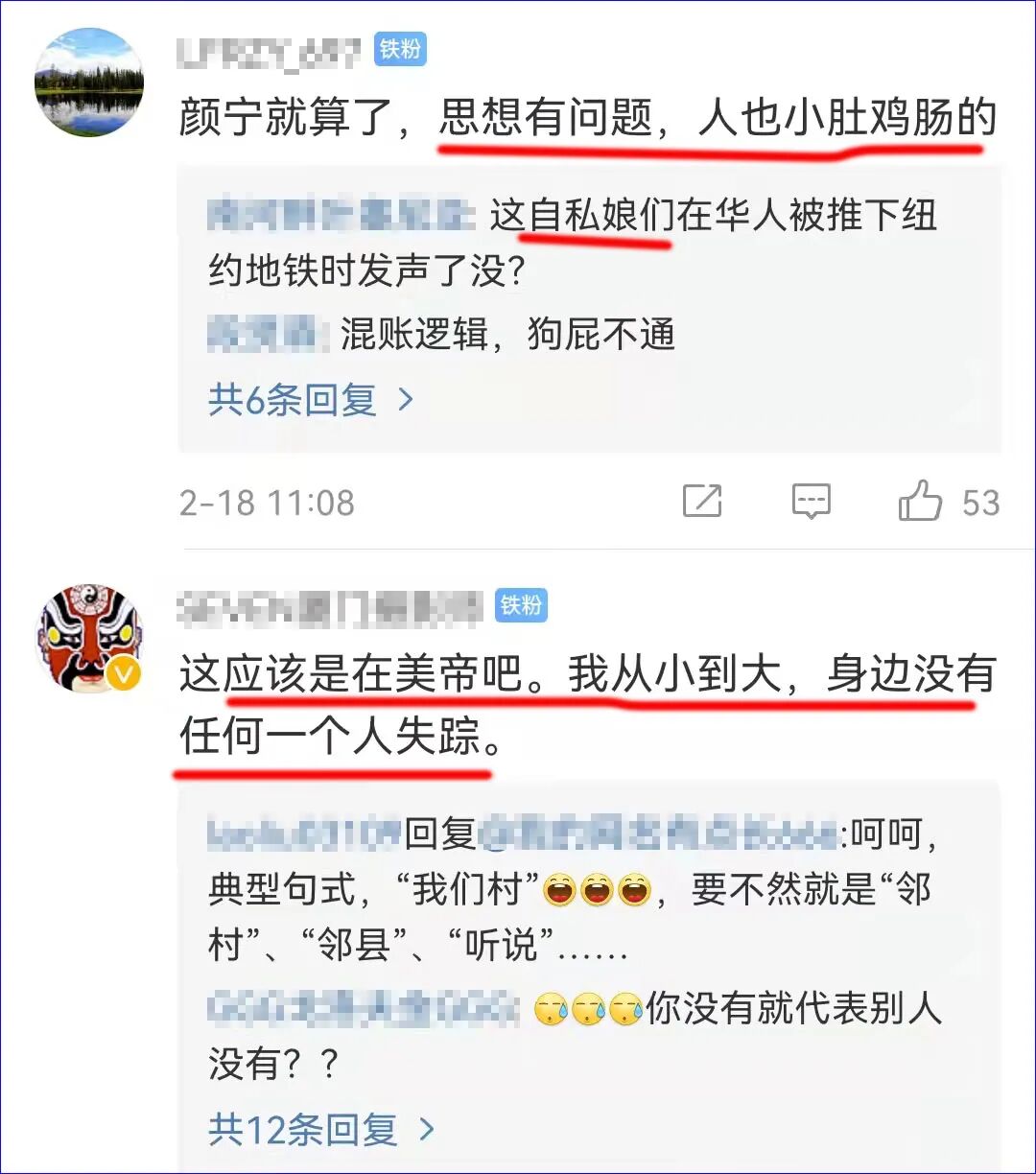Tap the 铁粉 badge of second commenter
The image size is (1036, 1174).
click(x=521, y=605)
